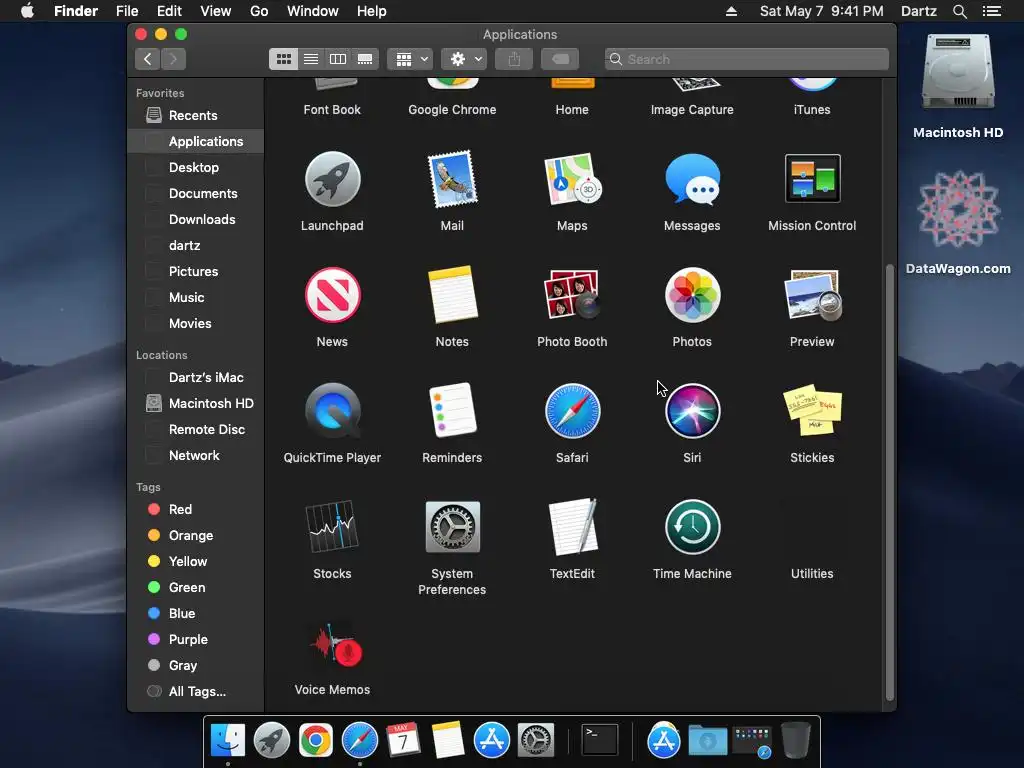Open the TextEdit app icon
Viewport: 1024px width, 768px height.
coord(572,526)
